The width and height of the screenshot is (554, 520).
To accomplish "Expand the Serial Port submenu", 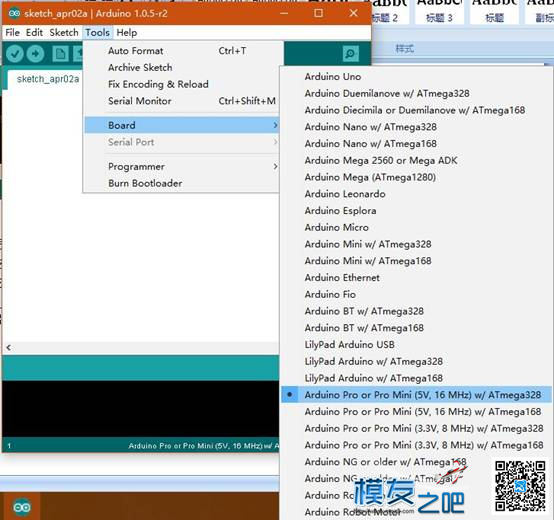I will point(183,142).
